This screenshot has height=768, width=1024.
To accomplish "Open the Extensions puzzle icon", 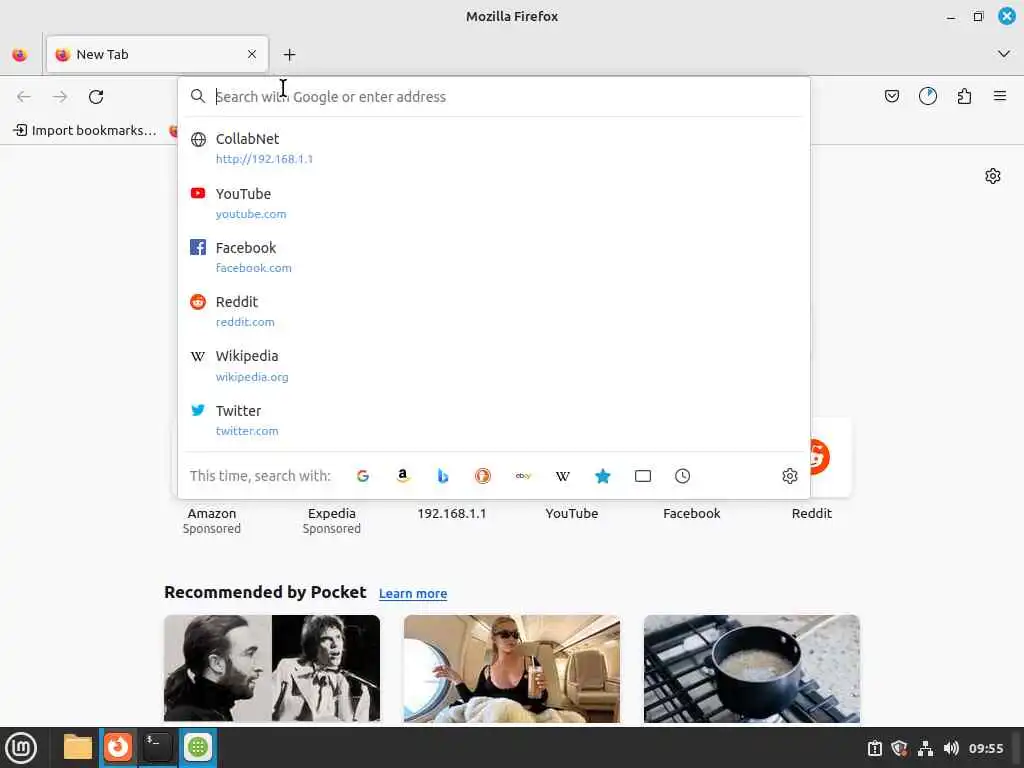I will (964, 97).
